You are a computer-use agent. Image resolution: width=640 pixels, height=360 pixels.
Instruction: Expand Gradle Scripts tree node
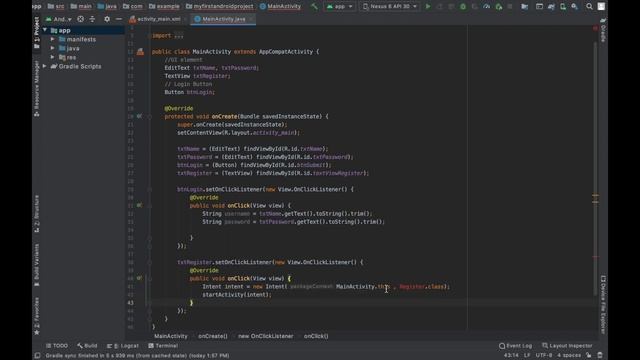45,66
